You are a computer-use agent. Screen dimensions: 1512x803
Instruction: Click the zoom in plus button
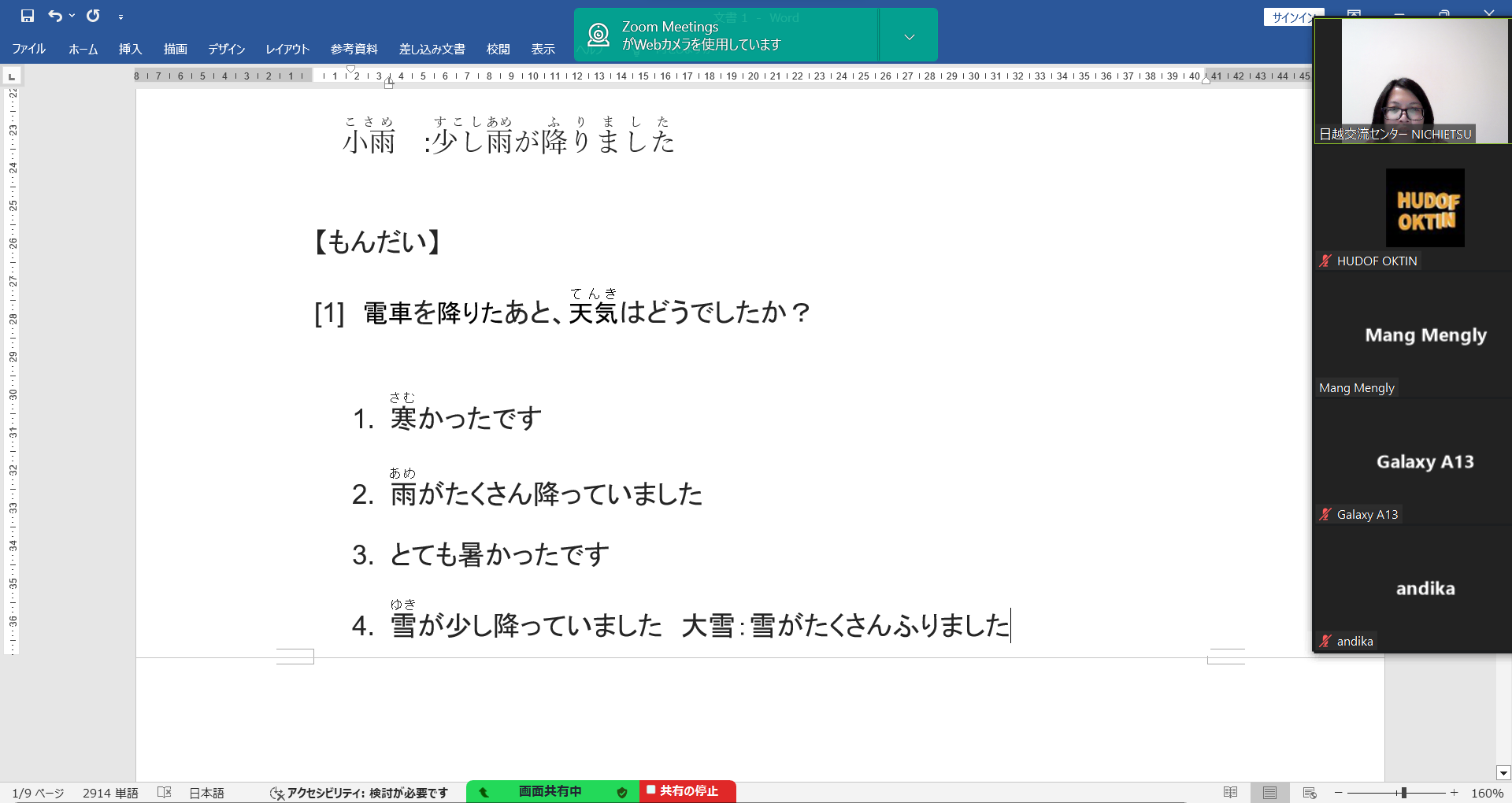(1454, 793)
